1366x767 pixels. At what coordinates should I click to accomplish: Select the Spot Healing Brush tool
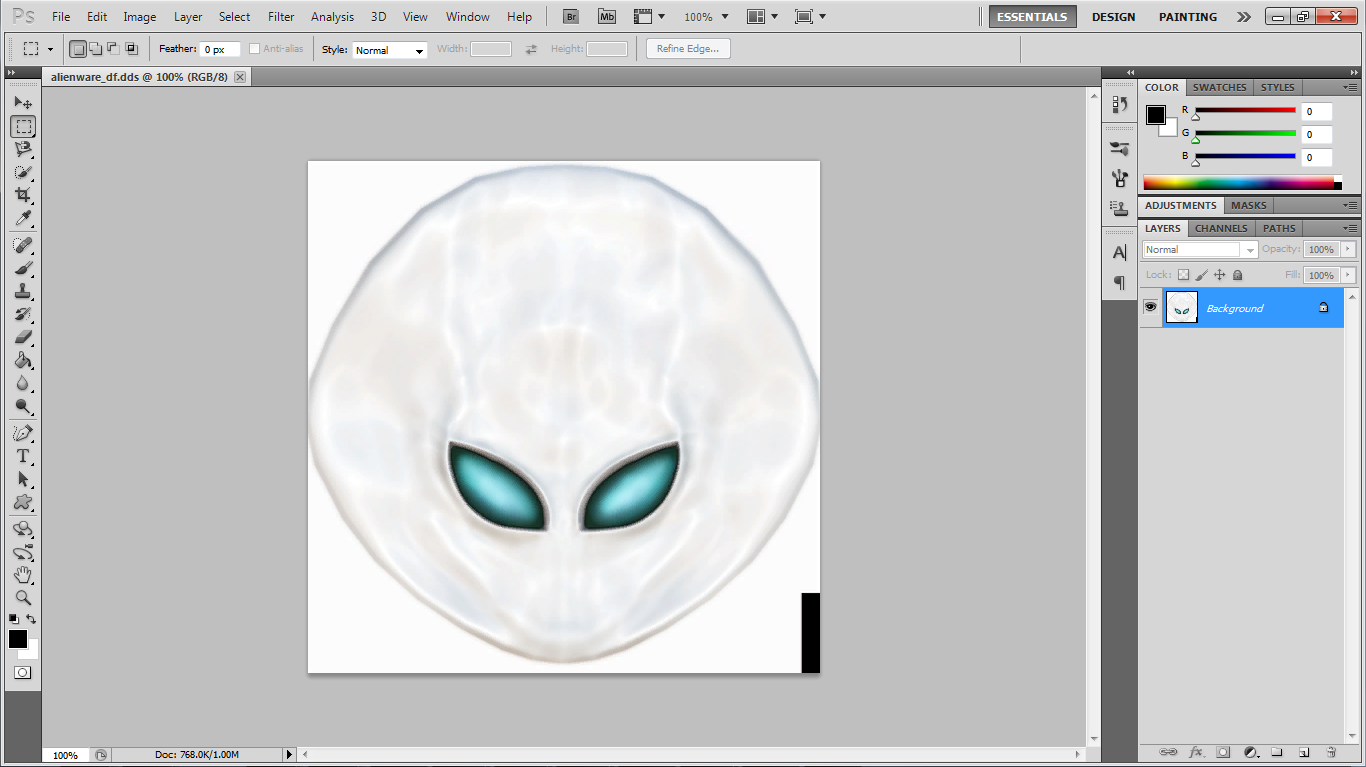tap(23, 245)
